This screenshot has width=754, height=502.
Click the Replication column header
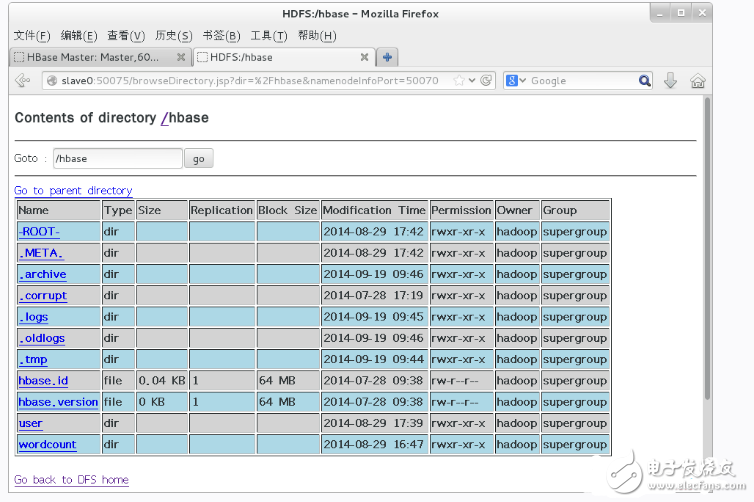click(x=221, y=210)
